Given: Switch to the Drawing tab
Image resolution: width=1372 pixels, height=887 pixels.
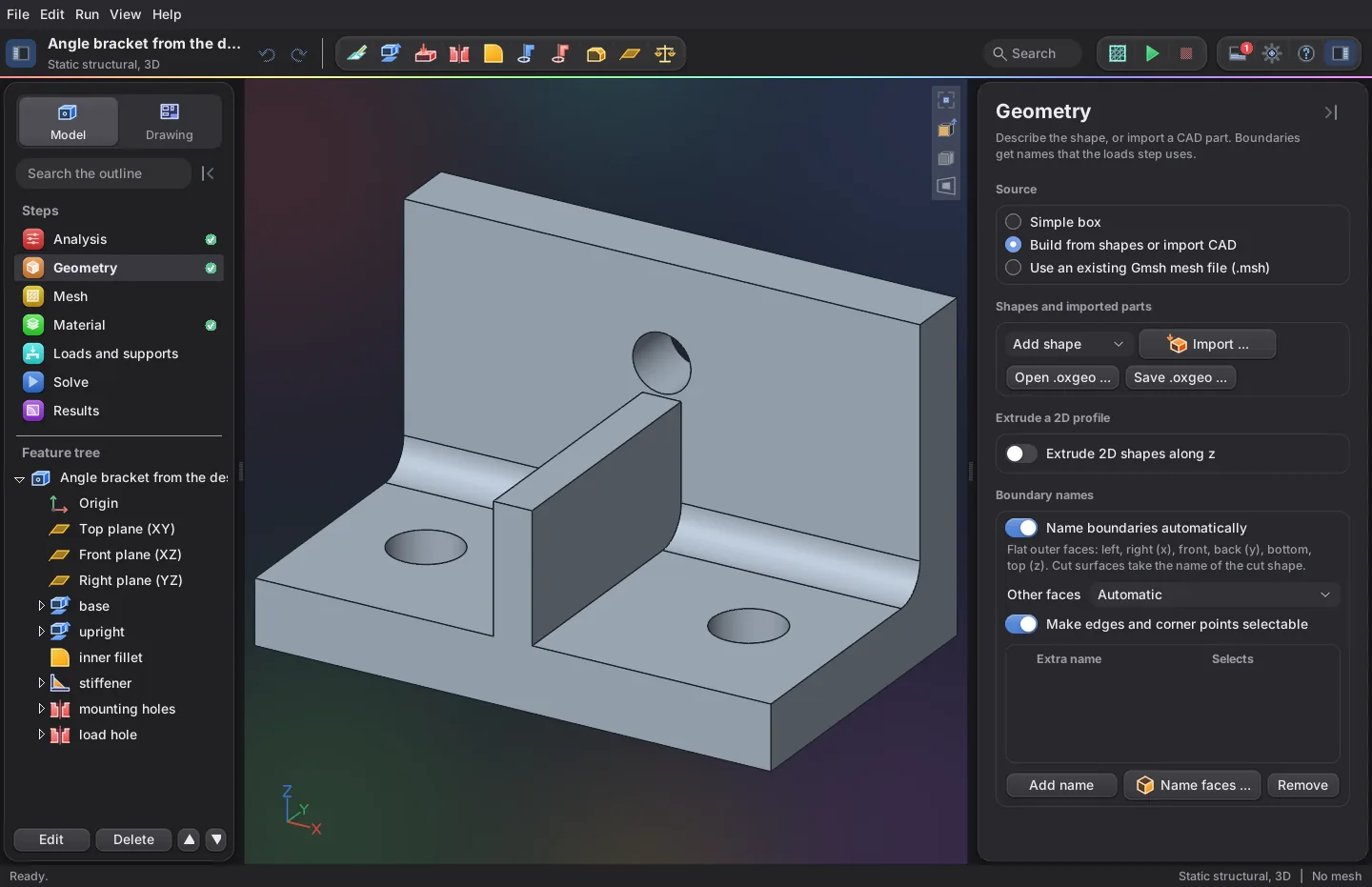Looking at the screenshot, I should tap(170, 121).
